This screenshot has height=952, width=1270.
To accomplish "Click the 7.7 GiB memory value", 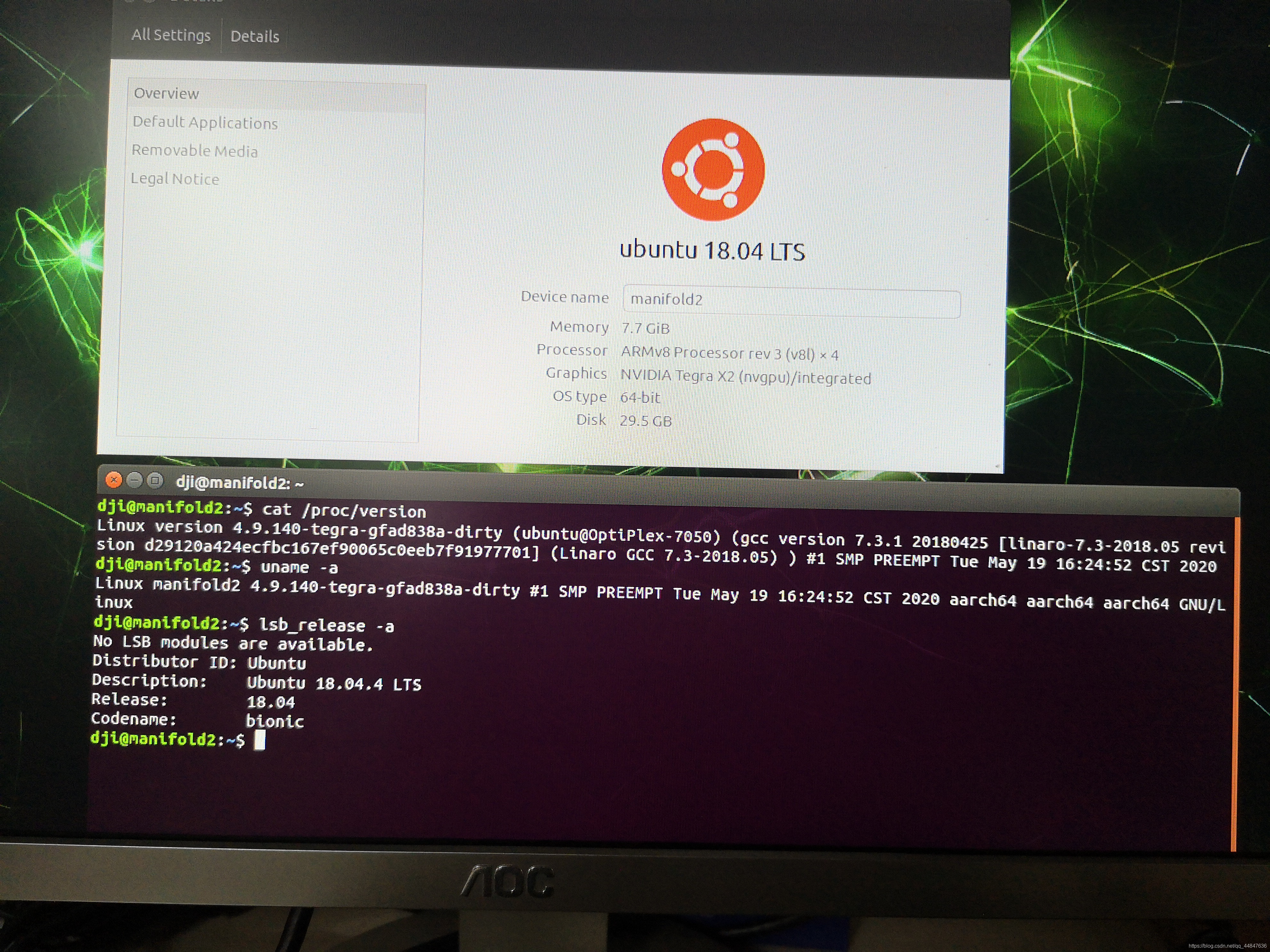I will point(645,329).
